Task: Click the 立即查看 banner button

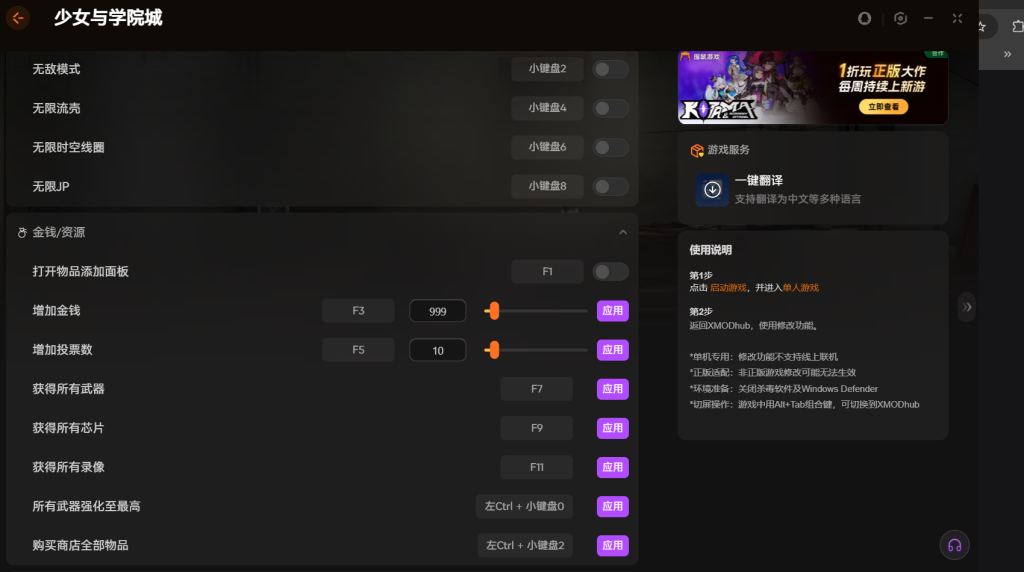Action: [883, 107]
